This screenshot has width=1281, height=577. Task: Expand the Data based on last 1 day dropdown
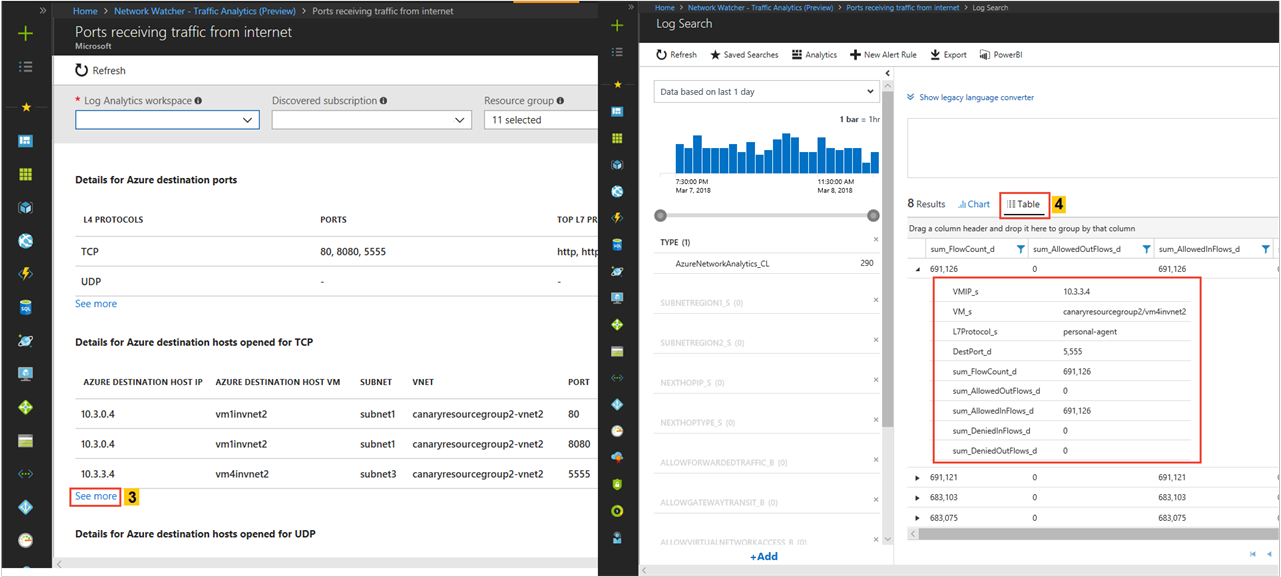766,92
